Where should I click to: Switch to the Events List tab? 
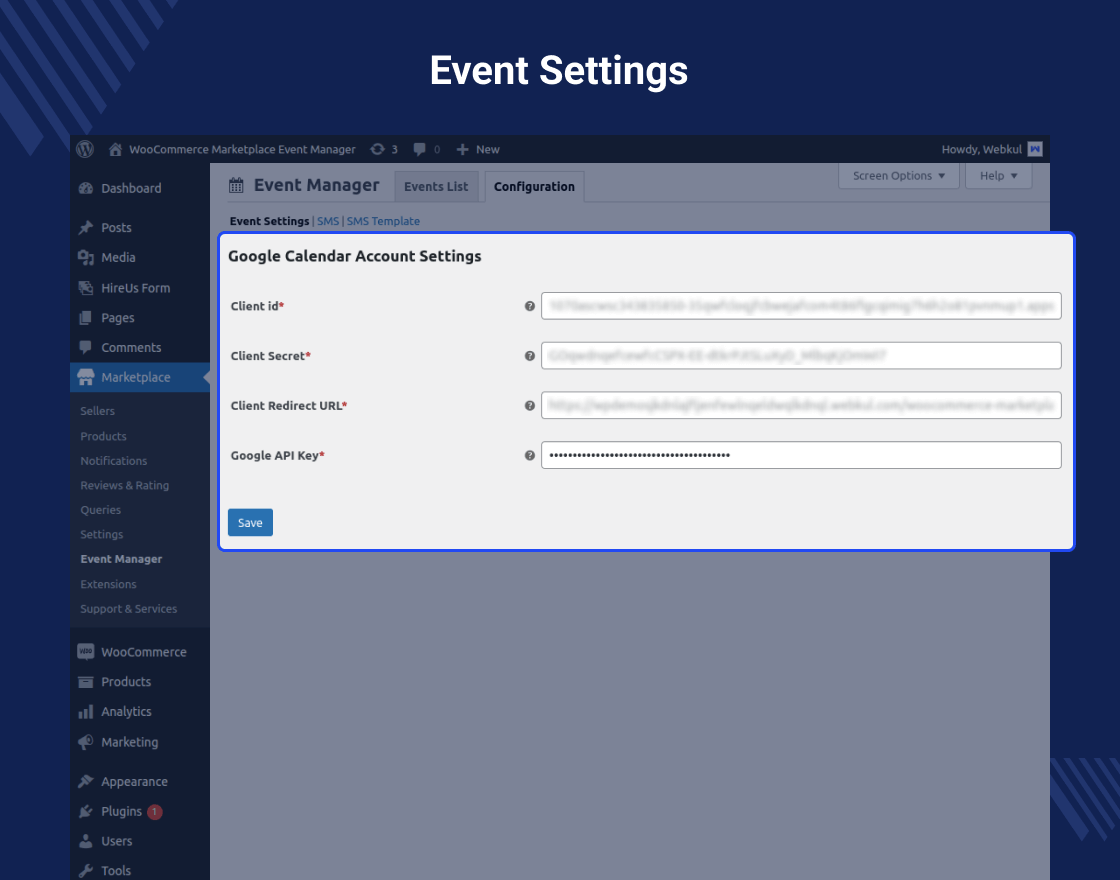(436, 186)
